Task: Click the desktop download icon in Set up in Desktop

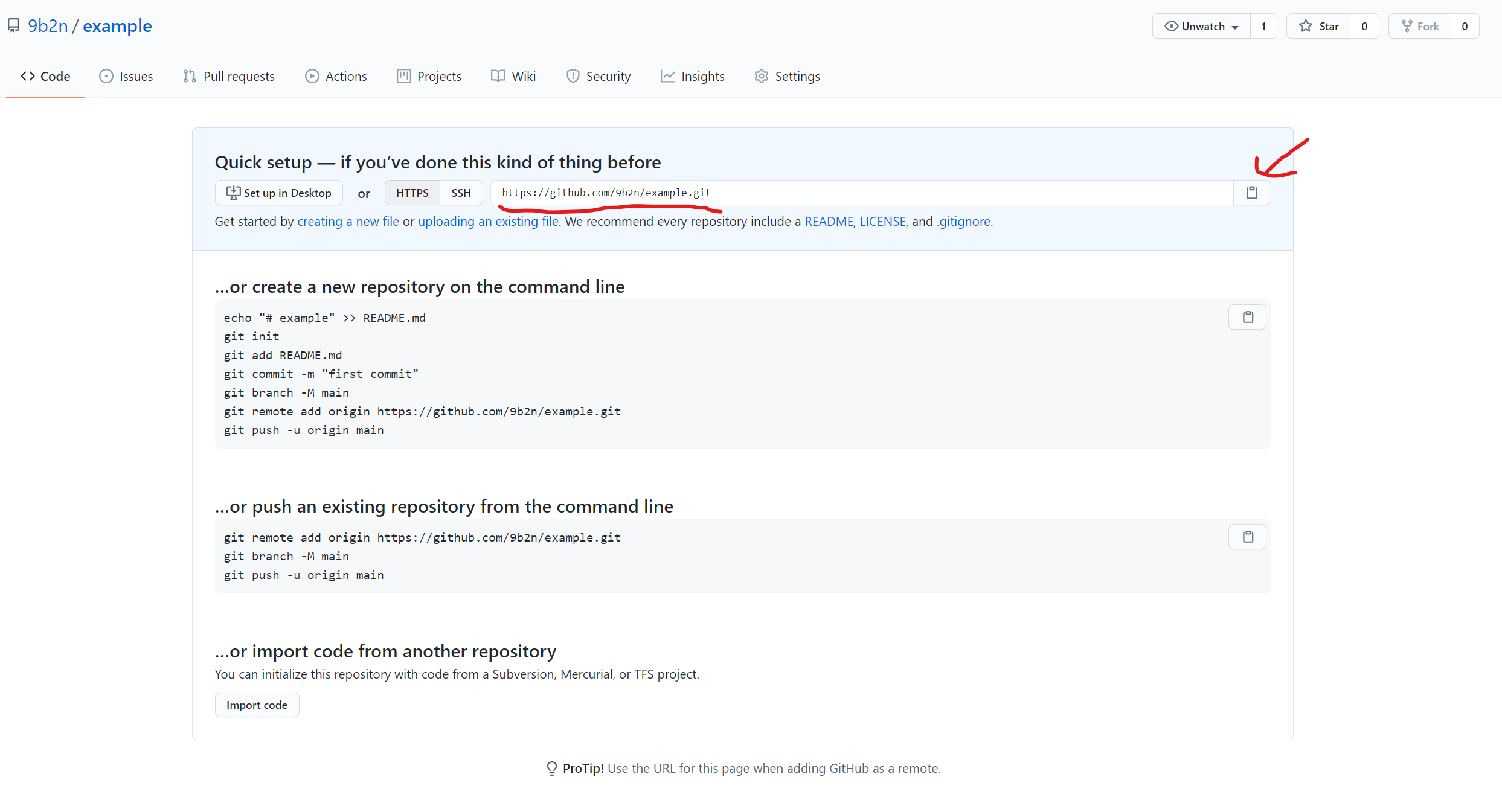Action: click(233, 193)
